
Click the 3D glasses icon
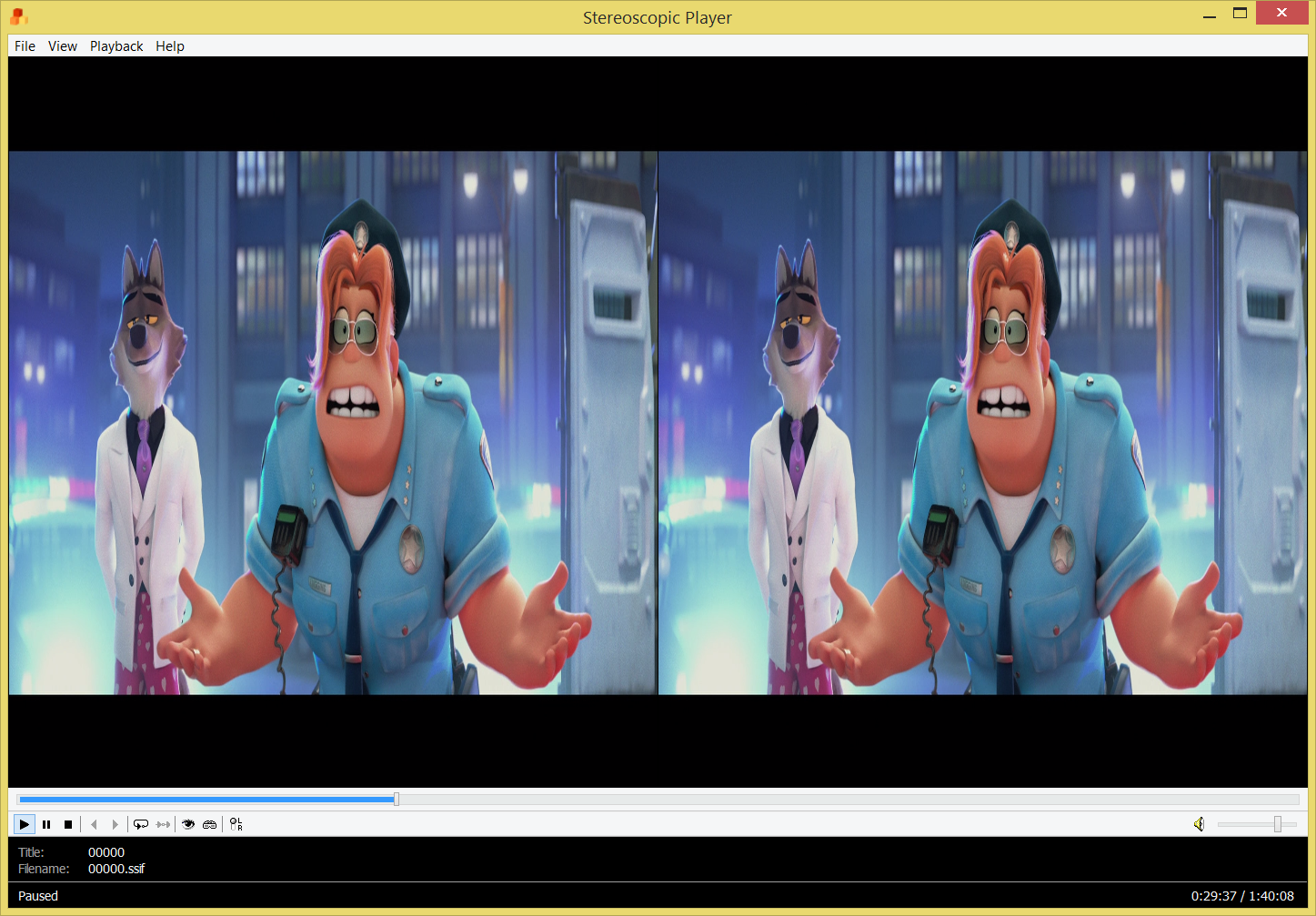click(x=210, y=824)
